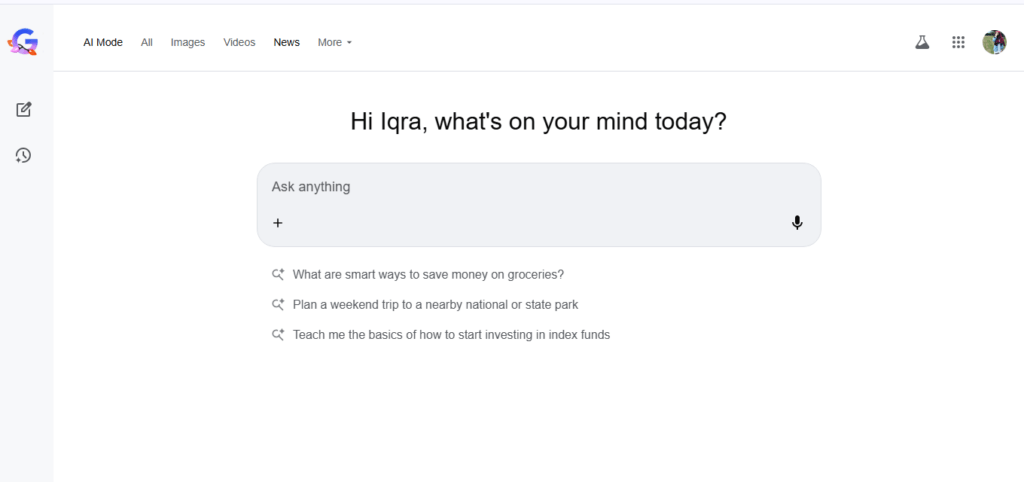The height and width of the screenshot is (482, 1024).
Task: Switch to the All tab
Action: (x=147, y=42)
